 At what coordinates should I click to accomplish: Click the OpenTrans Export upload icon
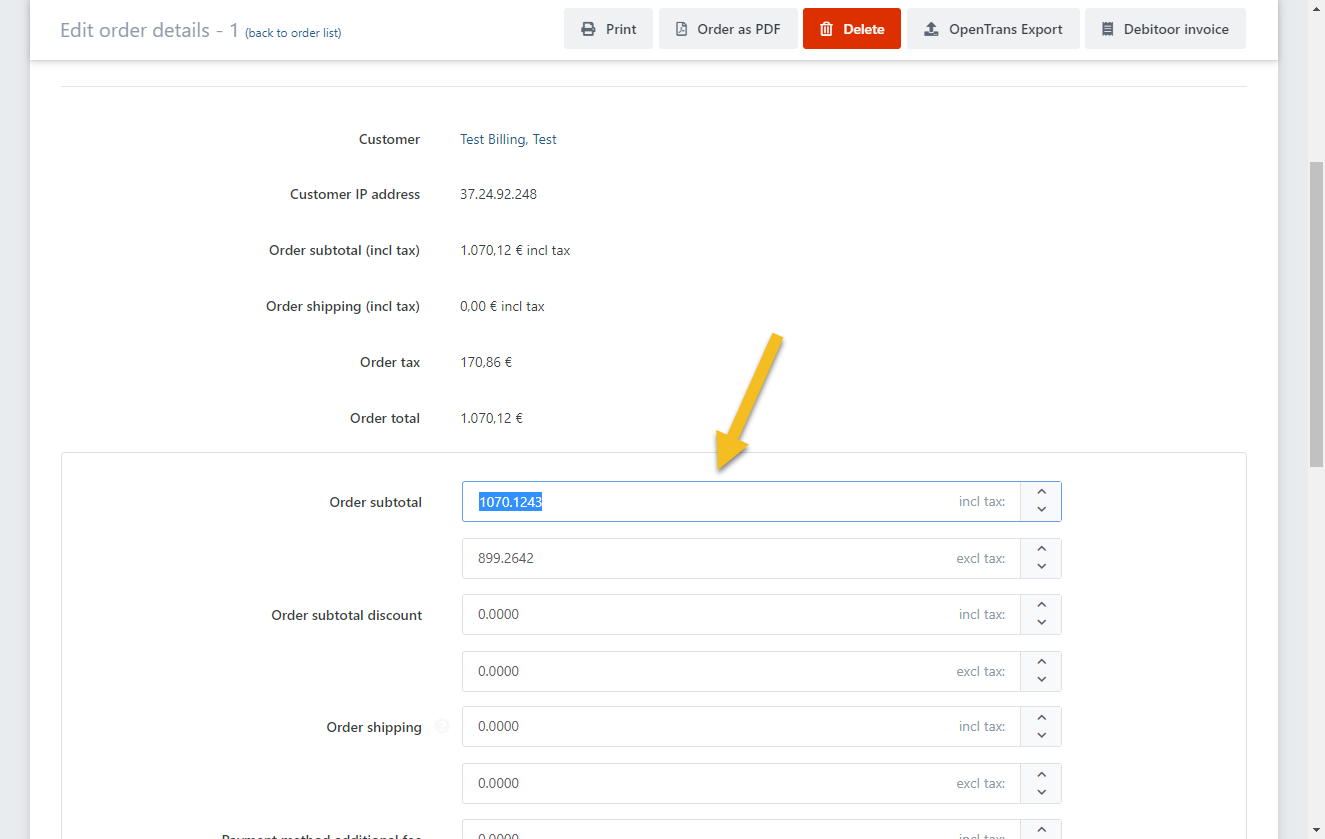tap(931, 29)
